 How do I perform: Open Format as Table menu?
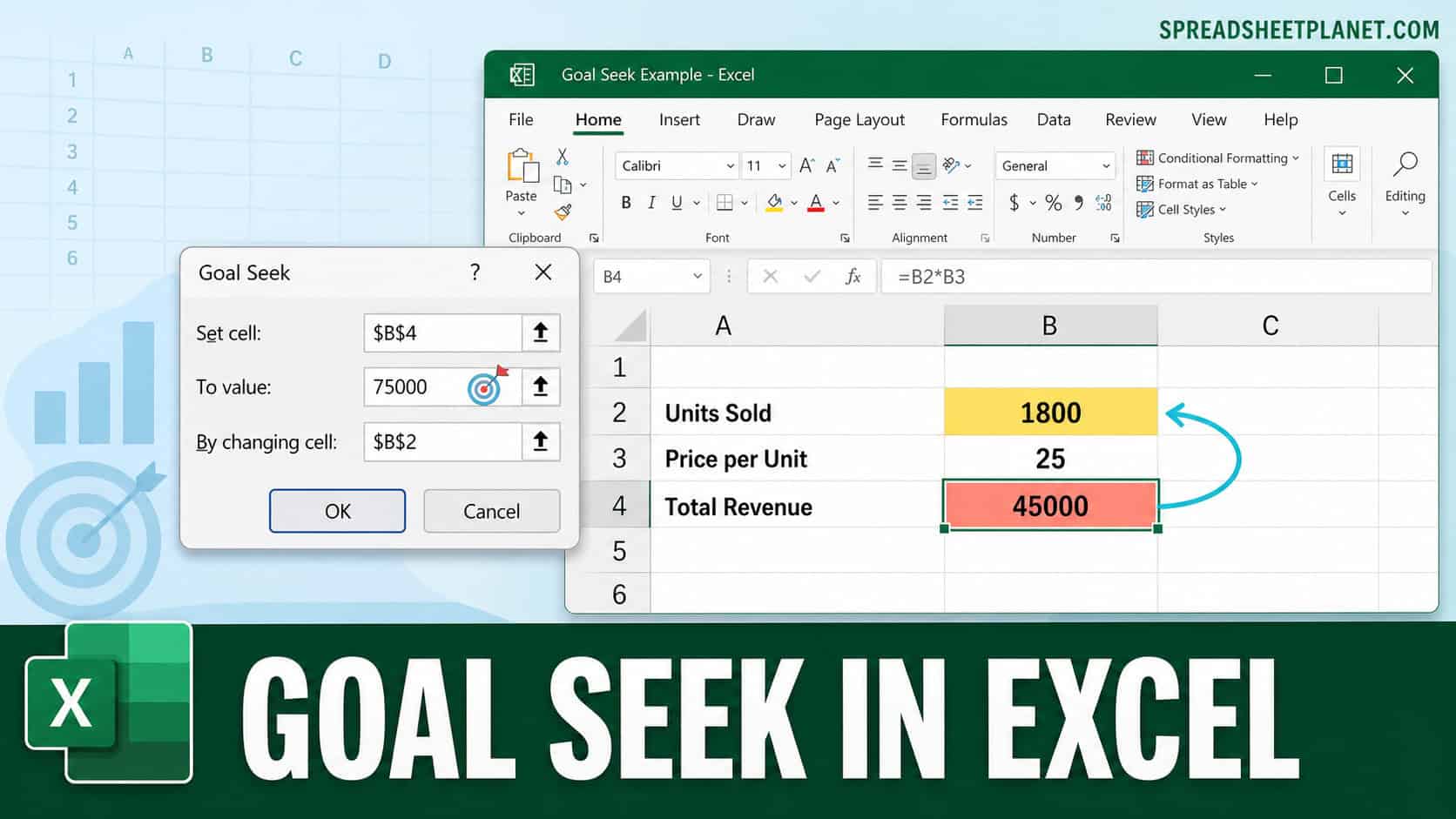[1197, 184]
